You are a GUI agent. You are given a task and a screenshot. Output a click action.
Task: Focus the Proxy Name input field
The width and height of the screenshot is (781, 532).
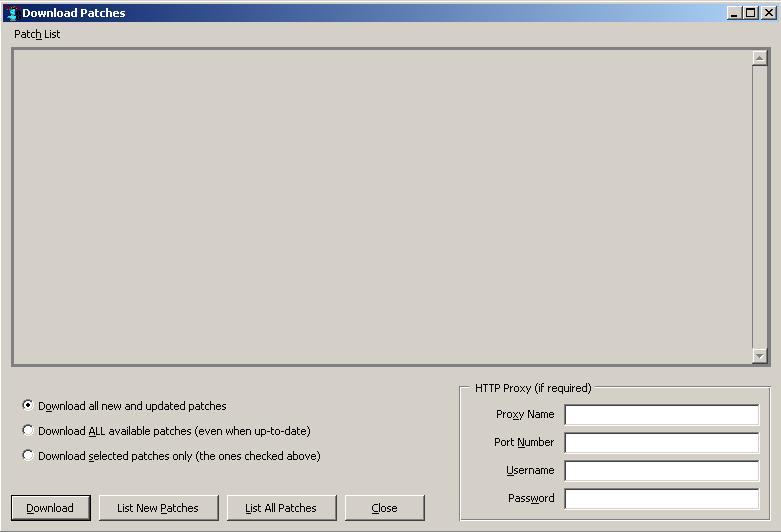(x=661, y=414)
